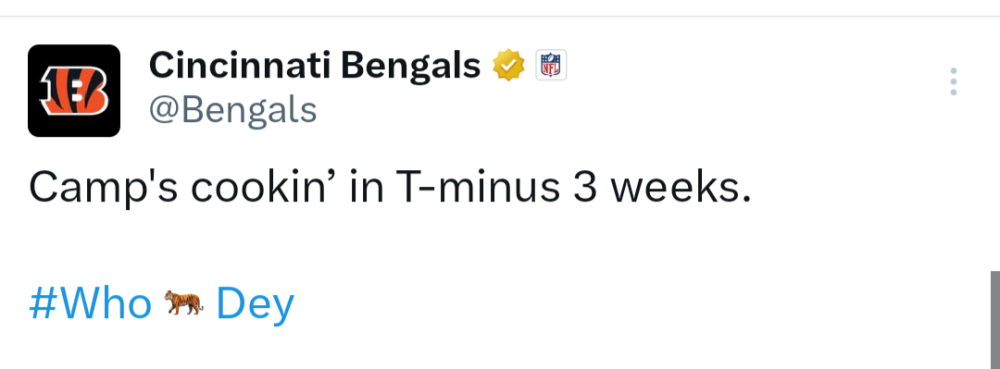Click the word weeks. in the tweet
This screenshot has height=369, width=1000.
[x=680, y=187]
